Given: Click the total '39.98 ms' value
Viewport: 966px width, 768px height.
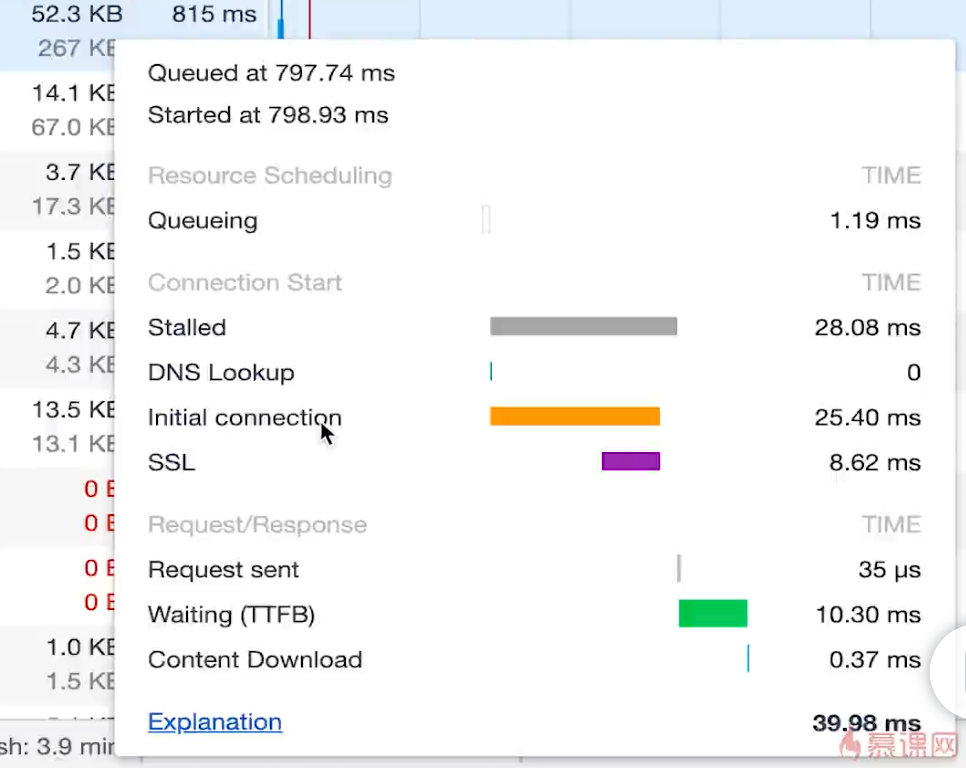Looking at the screenshot, I should point(866,722).
